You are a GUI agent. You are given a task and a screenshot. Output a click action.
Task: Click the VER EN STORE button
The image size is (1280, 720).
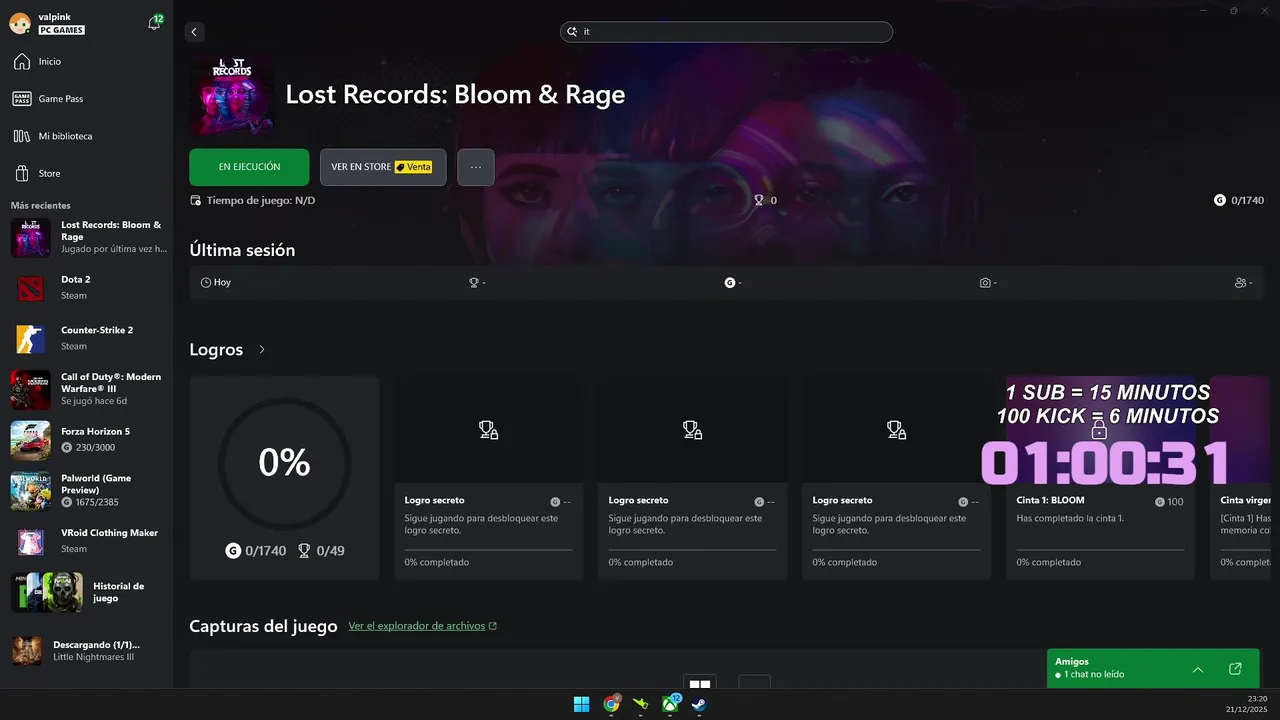[x=383, y=167]
